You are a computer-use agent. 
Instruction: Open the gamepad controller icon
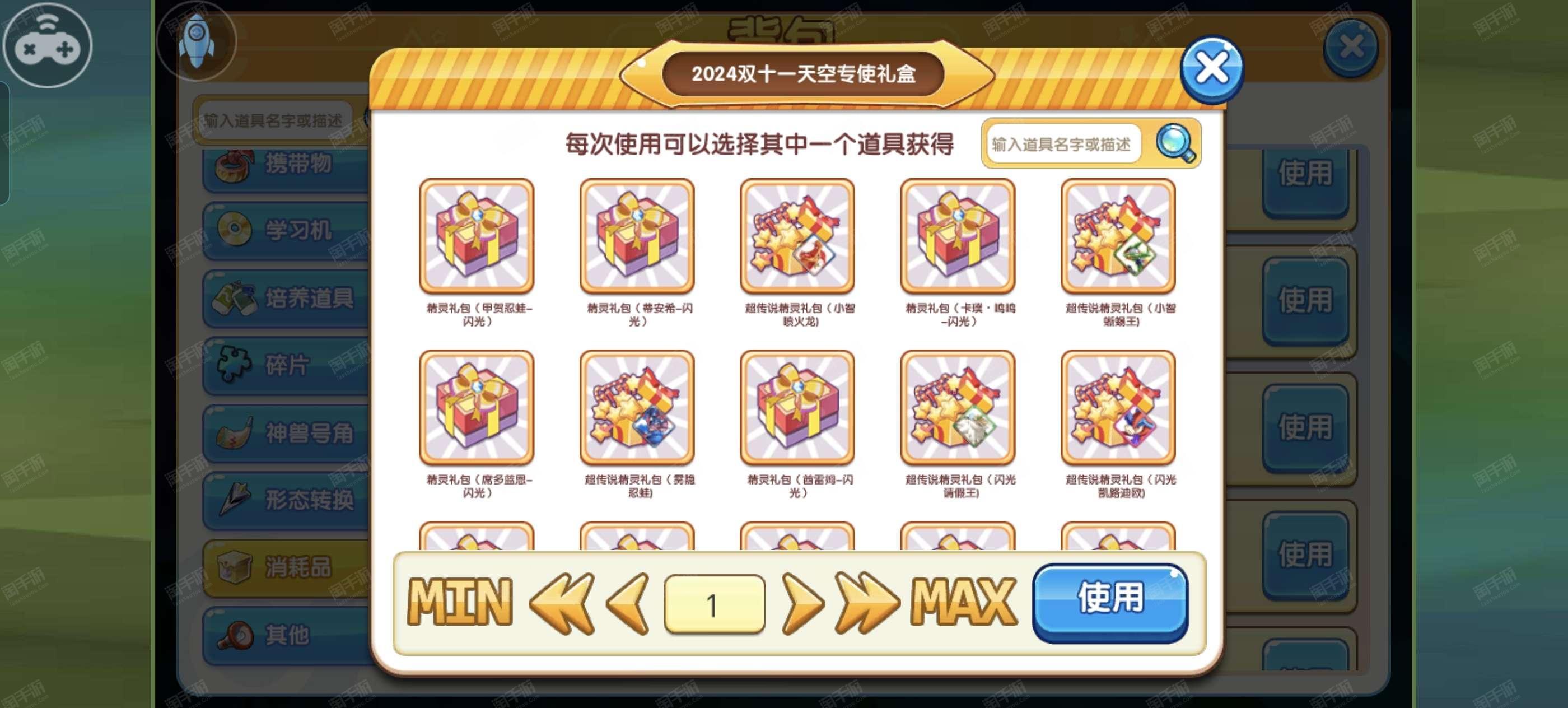pos(48,45)
